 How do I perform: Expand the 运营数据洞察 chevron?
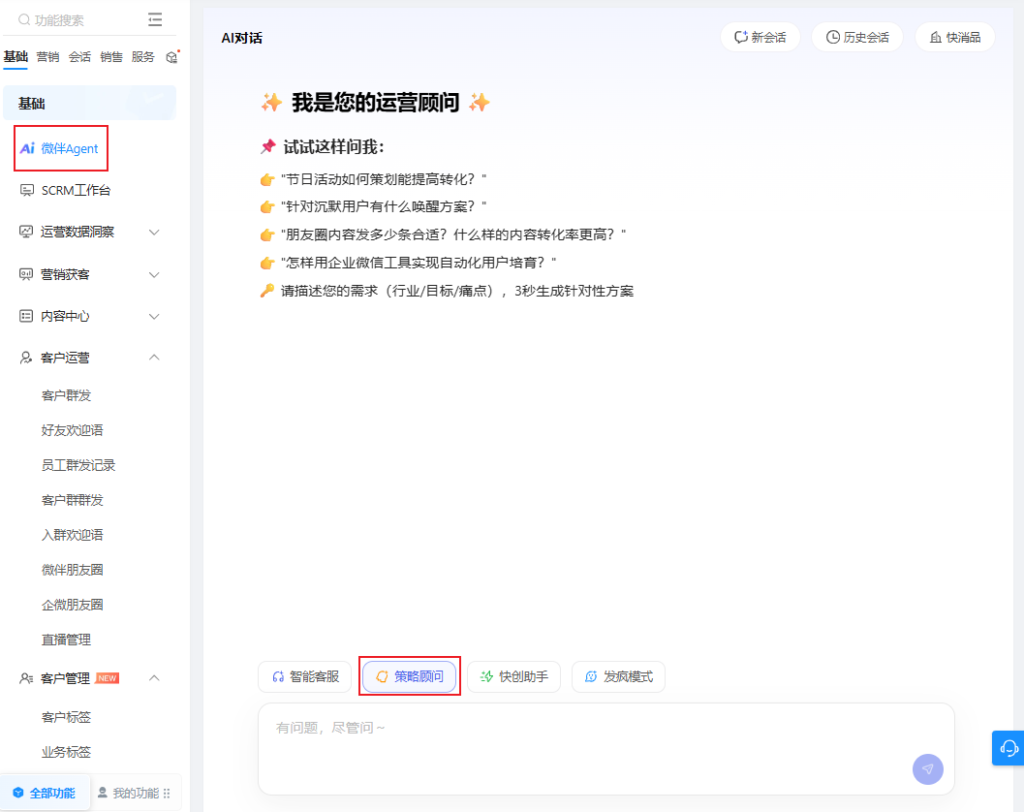(x=154, y=232)
